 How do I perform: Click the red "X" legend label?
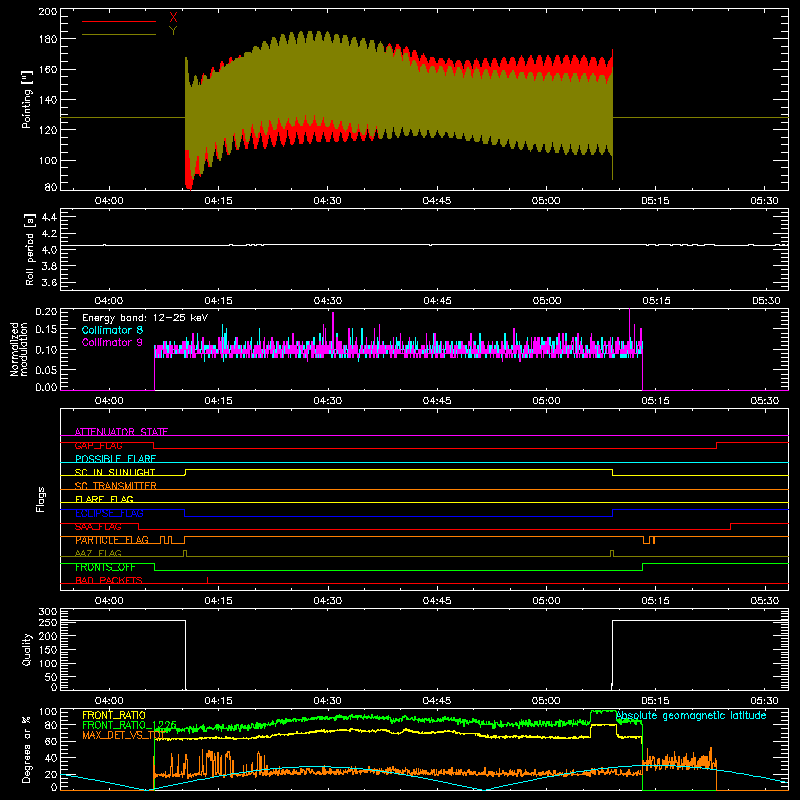click(173, 18)
